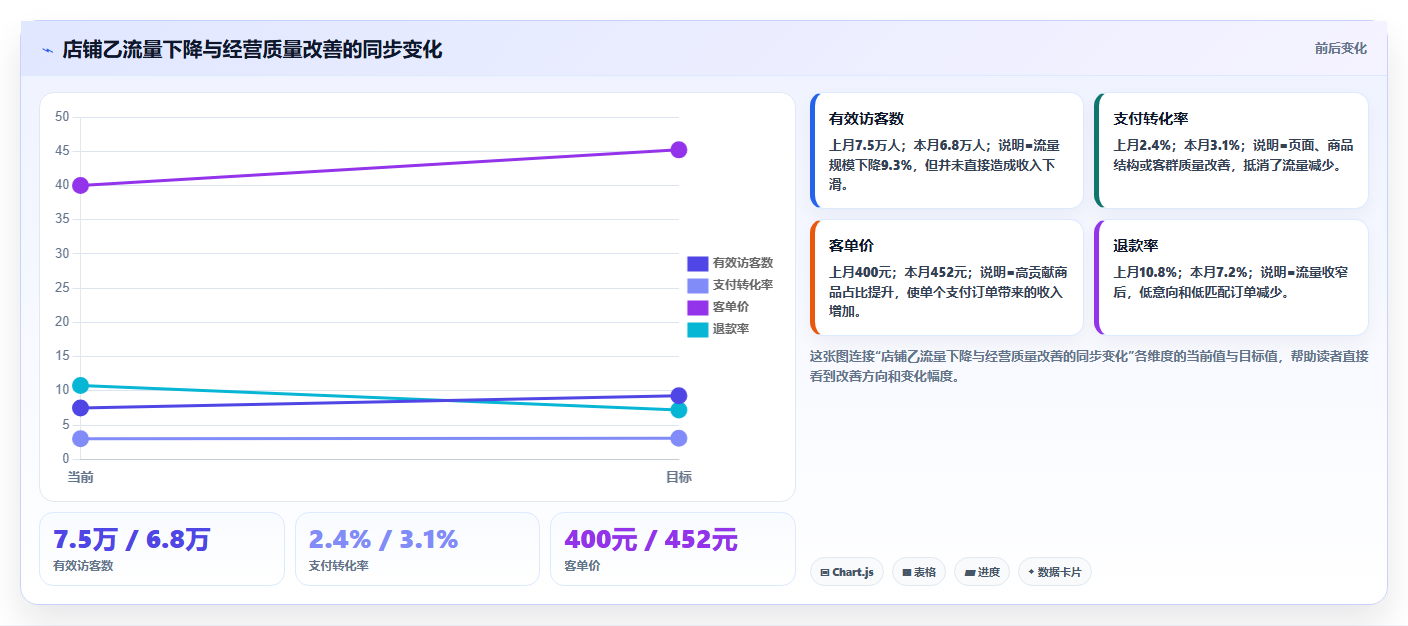Click the 2.4% / 3.1% stat value
The height and width of the screenshot is (626, 1408).
(384, 540)
